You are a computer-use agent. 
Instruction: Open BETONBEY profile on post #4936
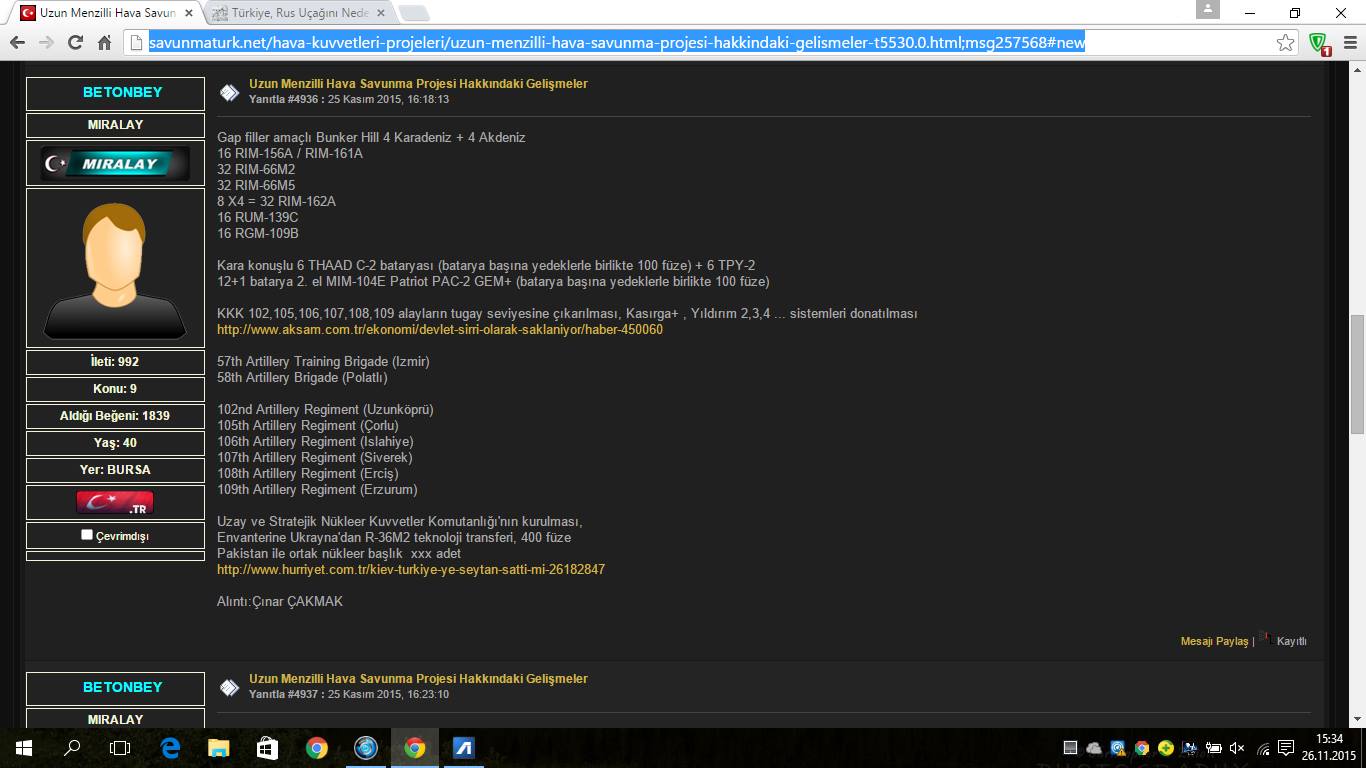[122, 92]
